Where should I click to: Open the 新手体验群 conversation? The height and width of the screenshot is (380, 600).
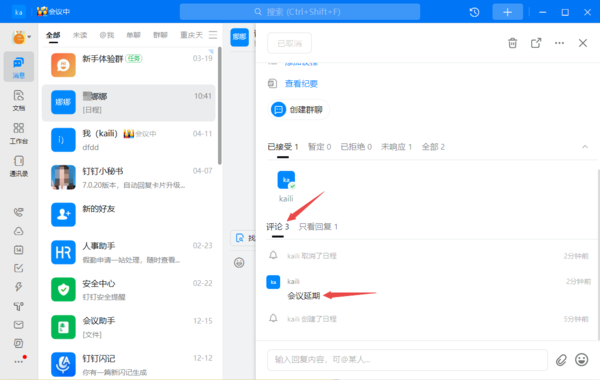[129, 65]
